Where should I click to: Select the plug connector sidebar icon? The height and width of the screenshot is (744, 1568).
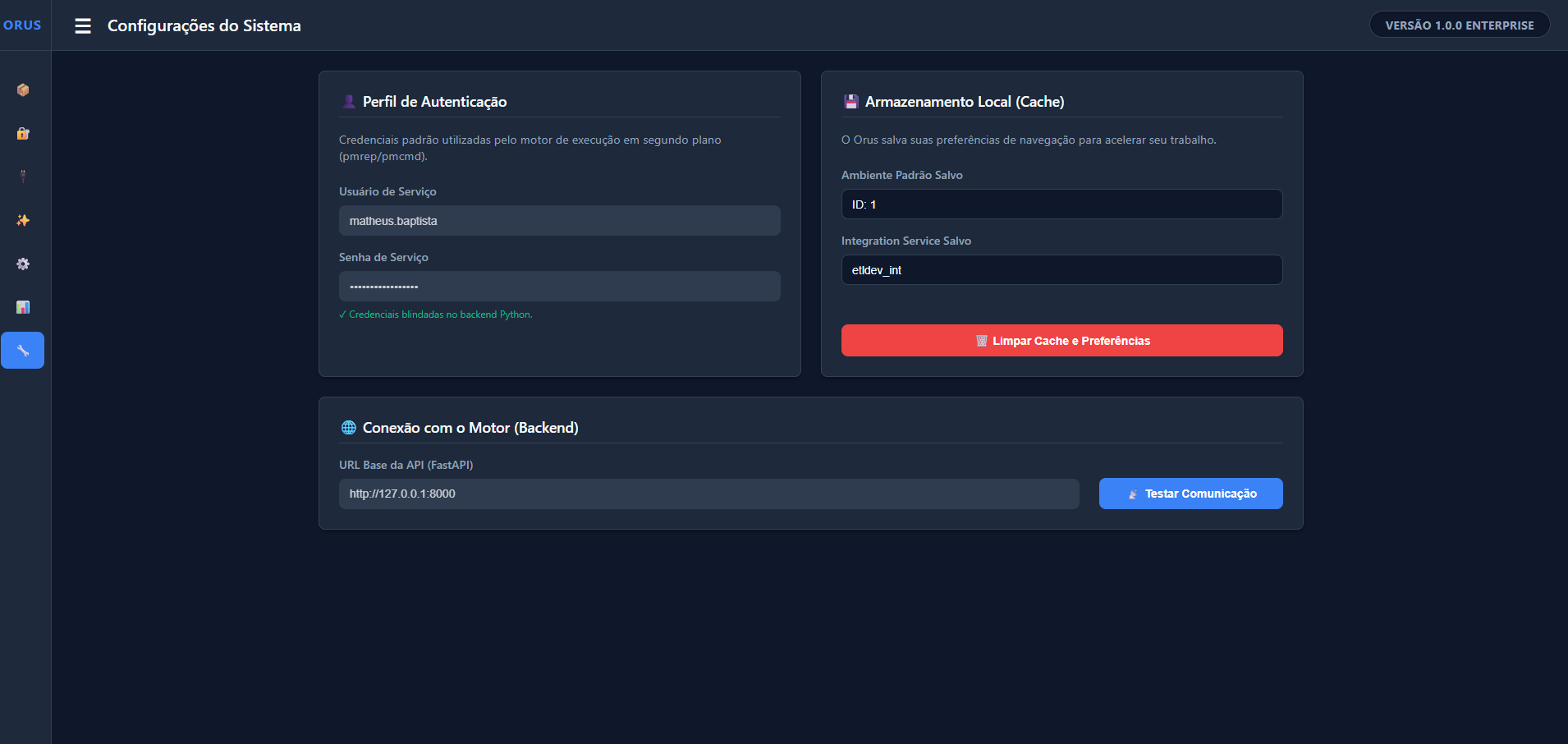point(23,177)
